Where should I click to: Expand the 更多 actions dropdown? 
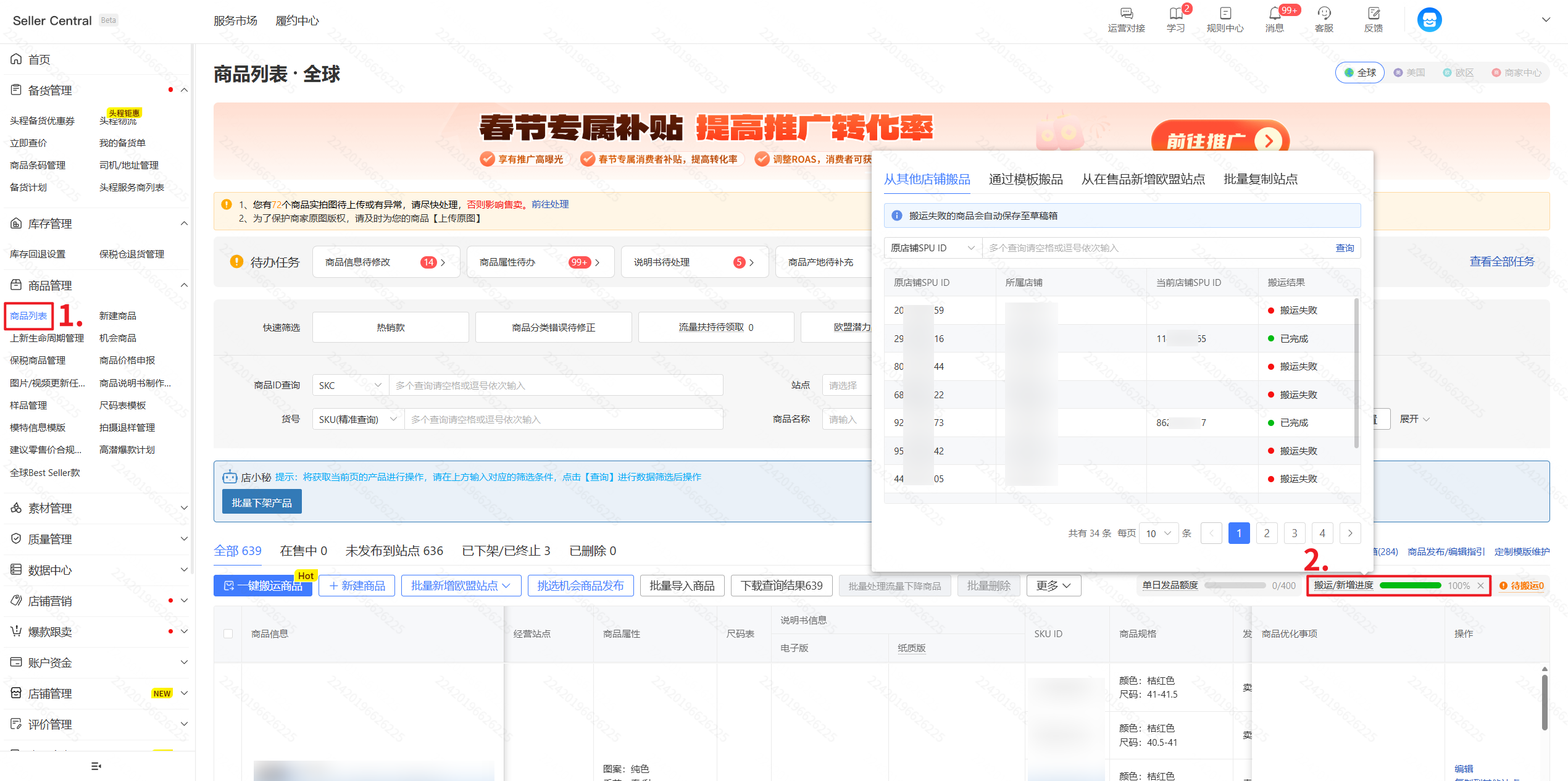(1053, 586)
